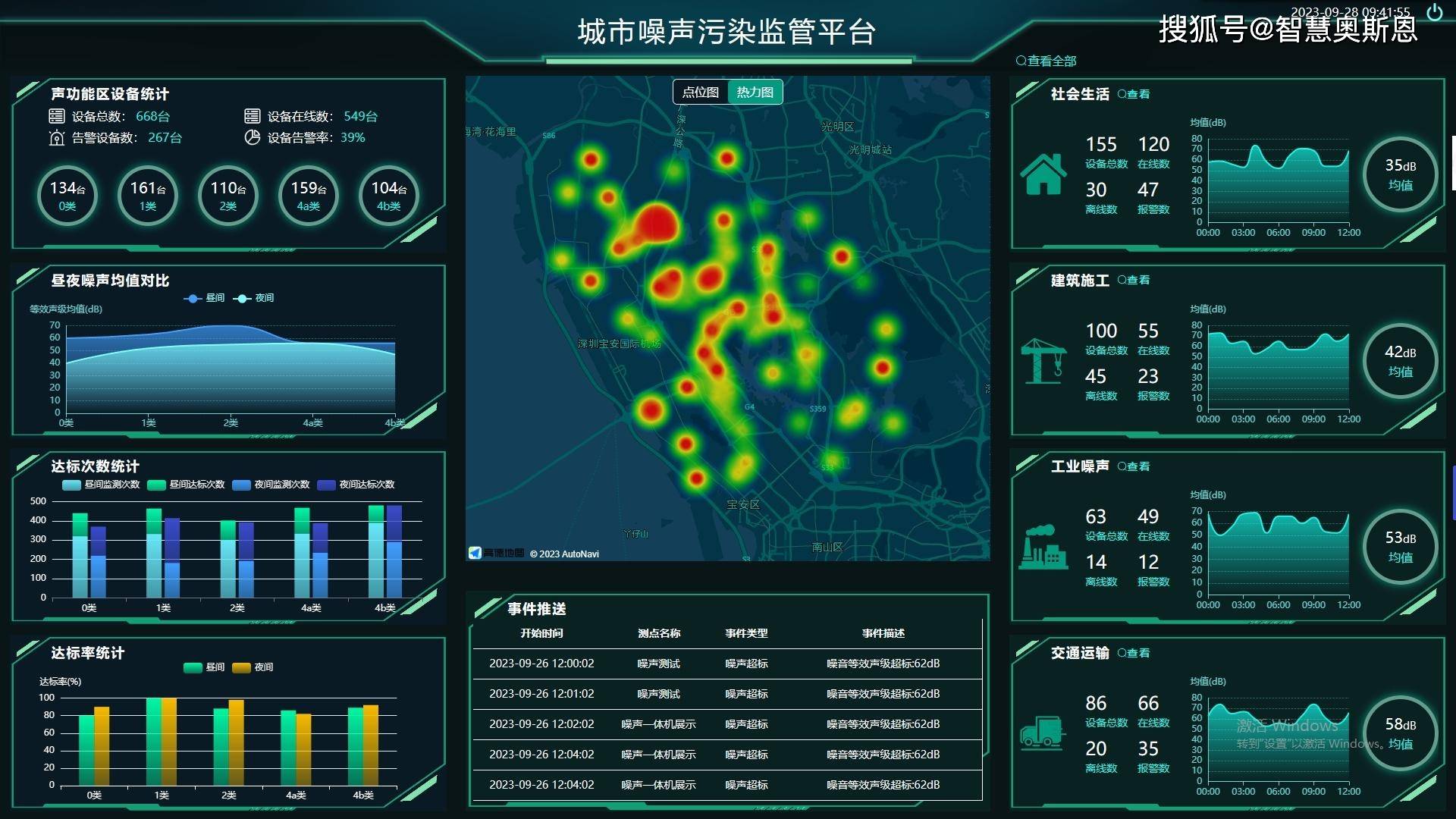Select event row 2023-09-26 12:00:02
The height and width of the screenshot is (819, 1456).
coord(727,664)
